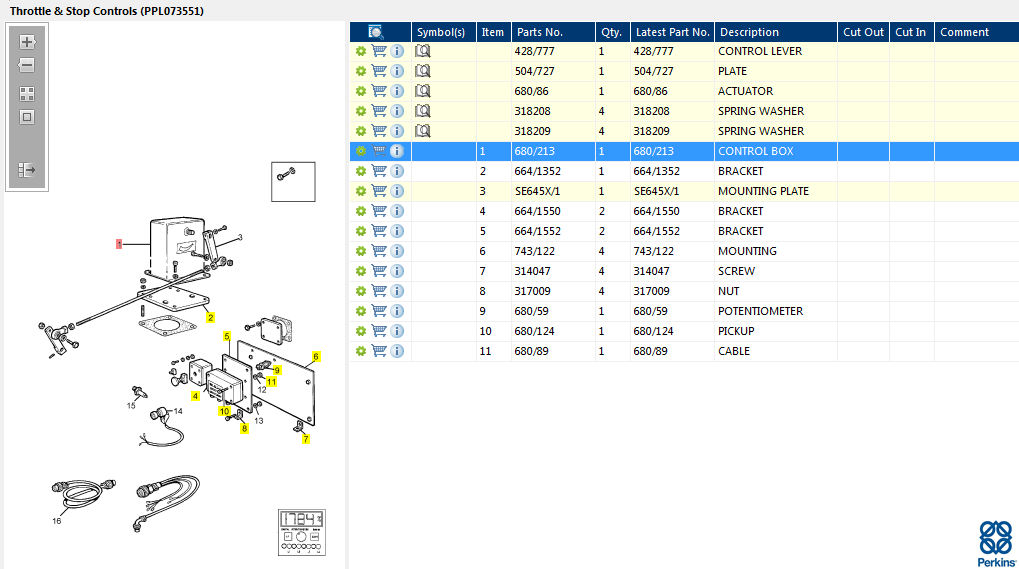The image size is (1019, 569).
Task: Click the export panel arrow icon
Action: tap(27, 170)
